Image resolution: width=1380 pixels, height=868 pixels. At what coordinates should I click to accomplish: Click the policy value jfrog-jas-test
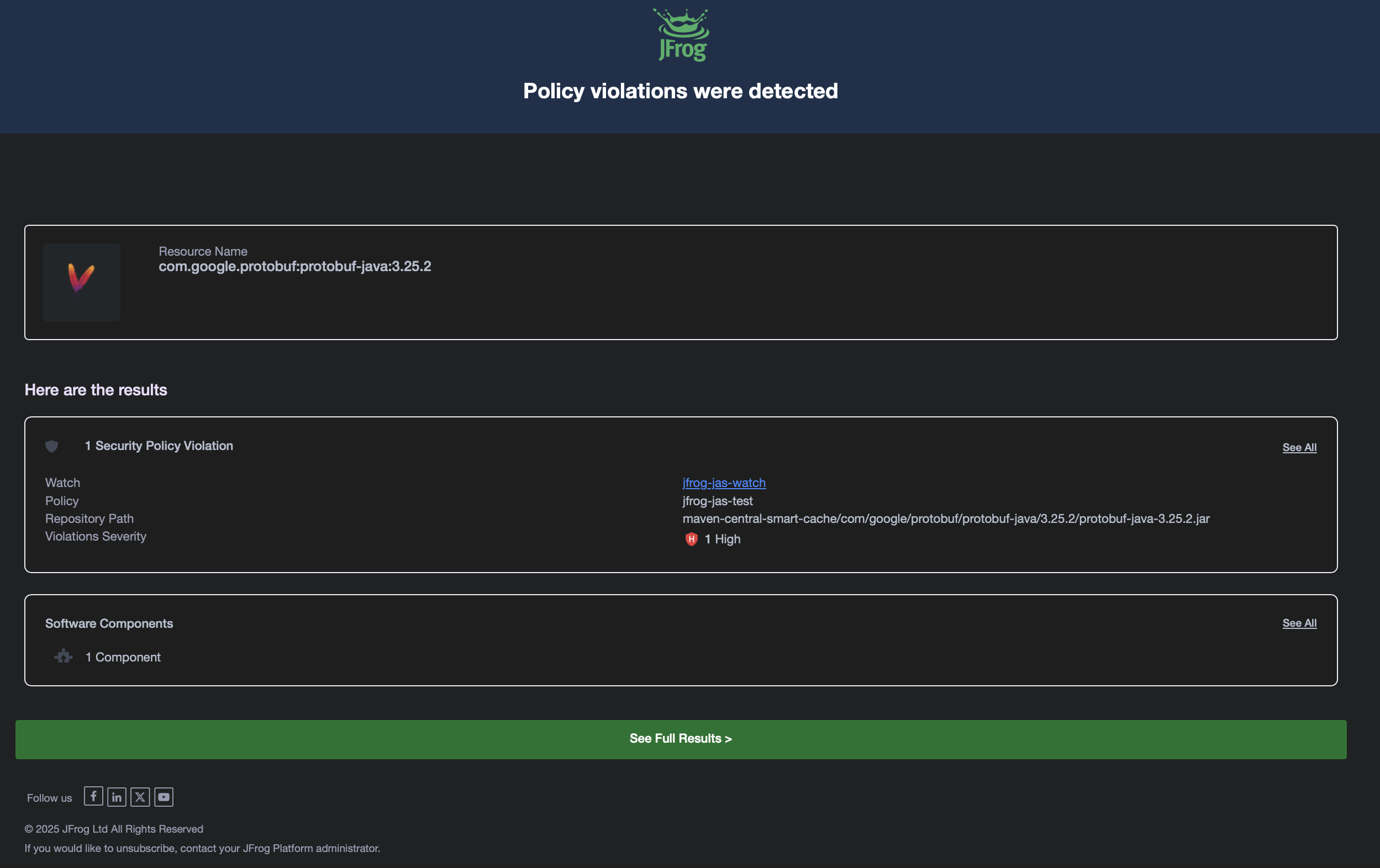718,501
